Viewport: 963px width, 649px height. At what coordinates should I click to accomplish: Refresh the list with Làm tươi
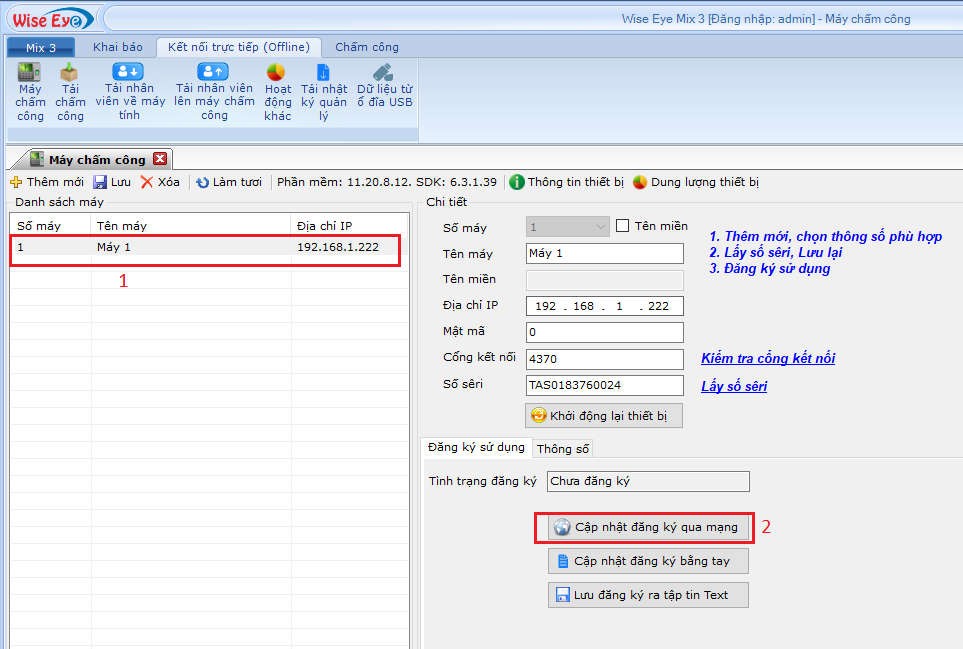[x=229, y=182]
